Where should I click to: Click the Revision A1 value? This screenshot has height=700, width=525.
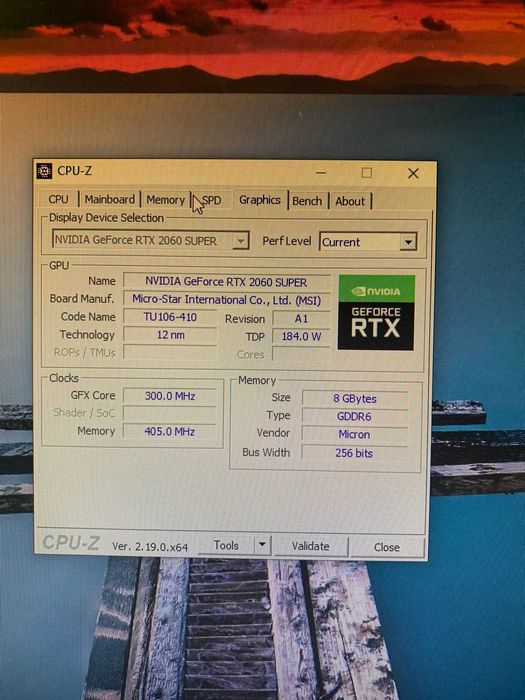click(301, 319)
